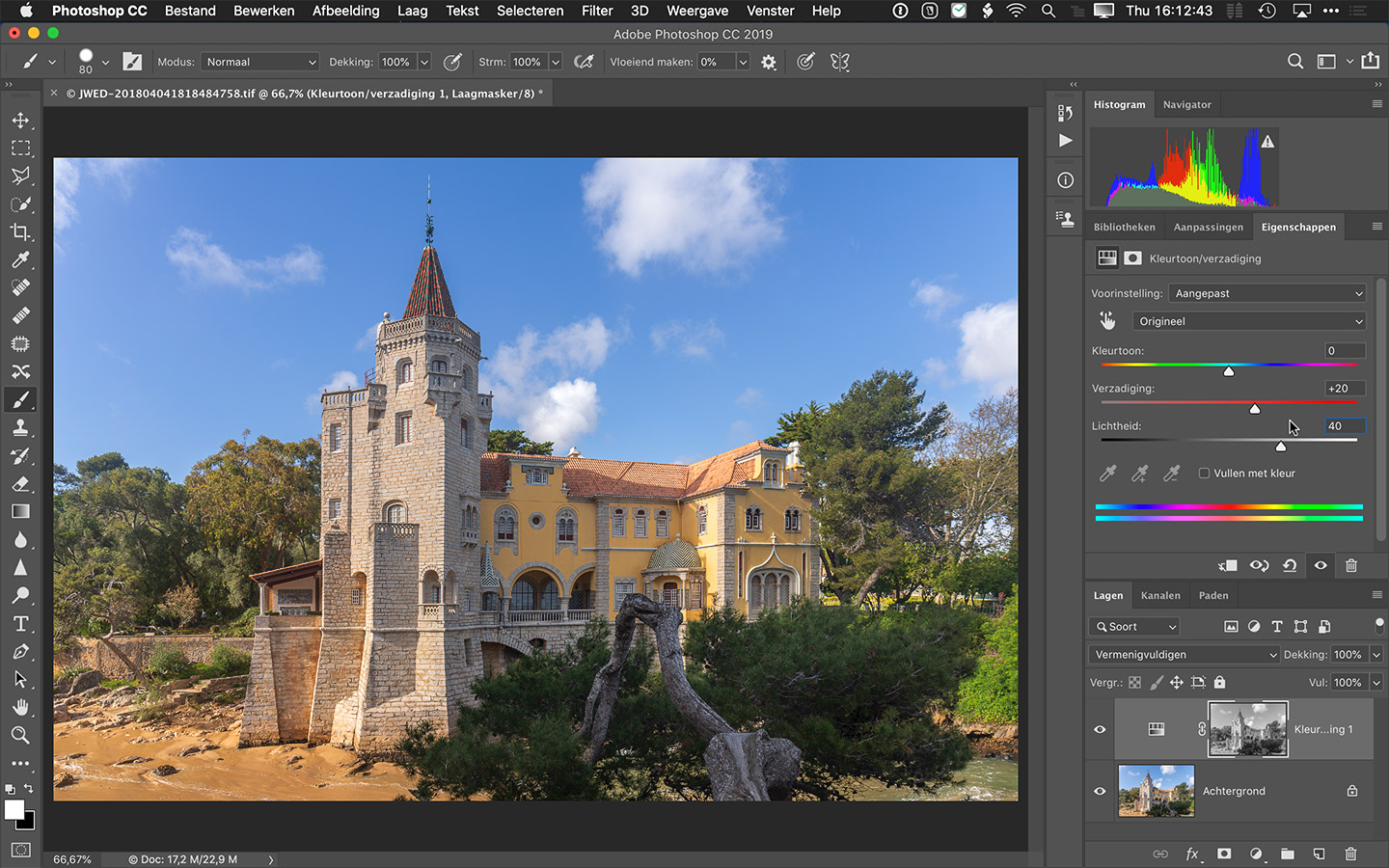Select the Crop tool

pos(20,232)
